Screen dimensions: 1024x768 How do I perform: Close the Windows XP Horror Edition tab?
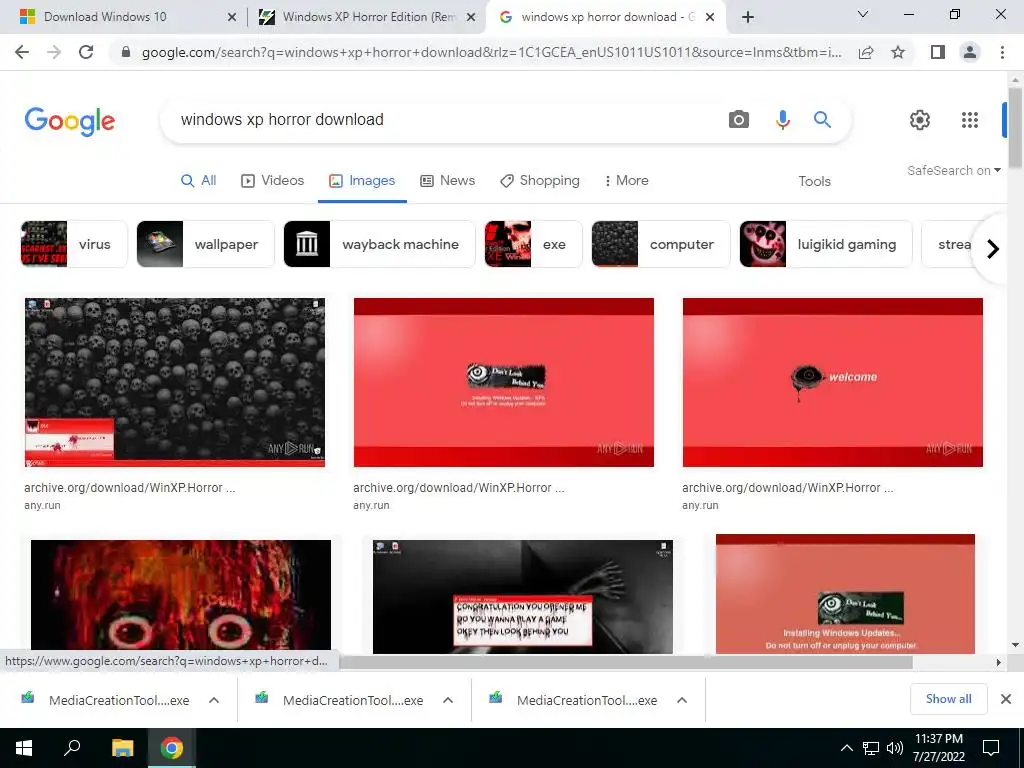click(470, 17)
